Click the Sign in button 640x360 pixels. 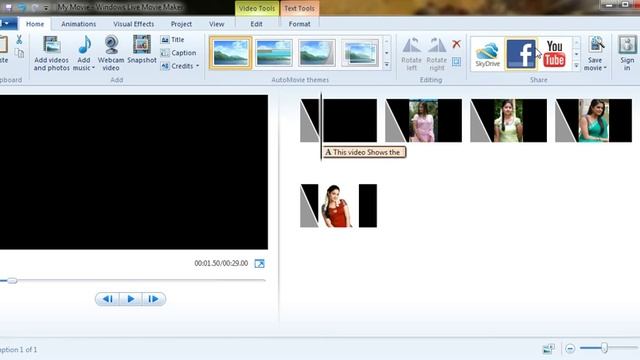click(627, 54)
